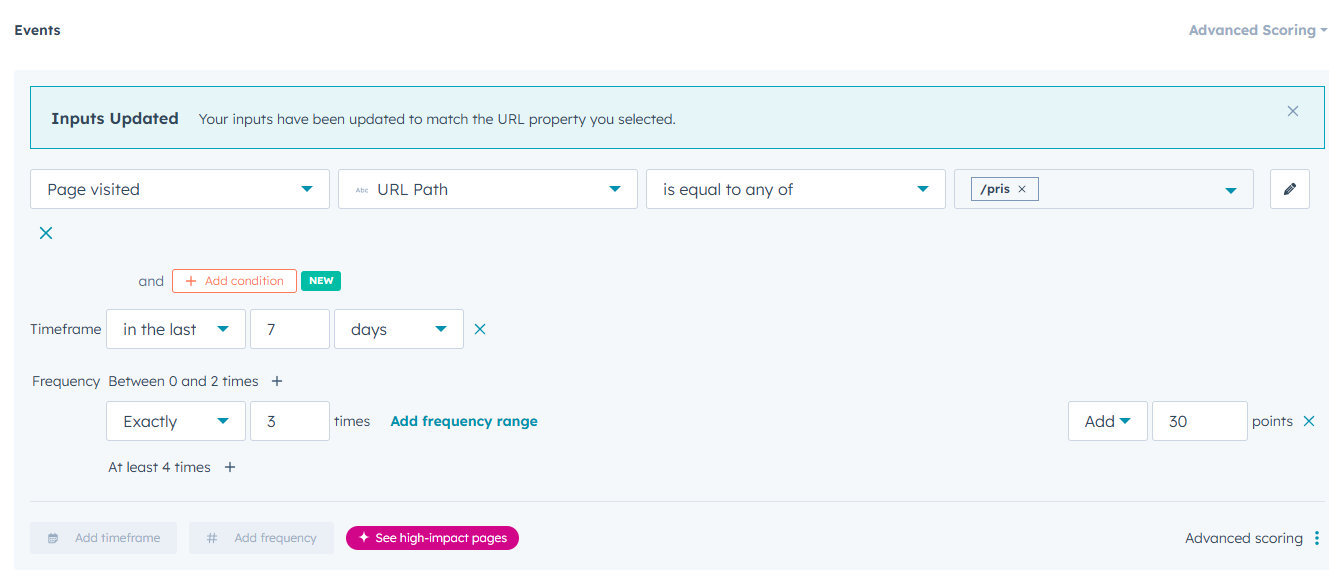Remove the /pris URL path tag
Image resolution: width=1329 pixels, height=587 pixels.
[1021, 187]
